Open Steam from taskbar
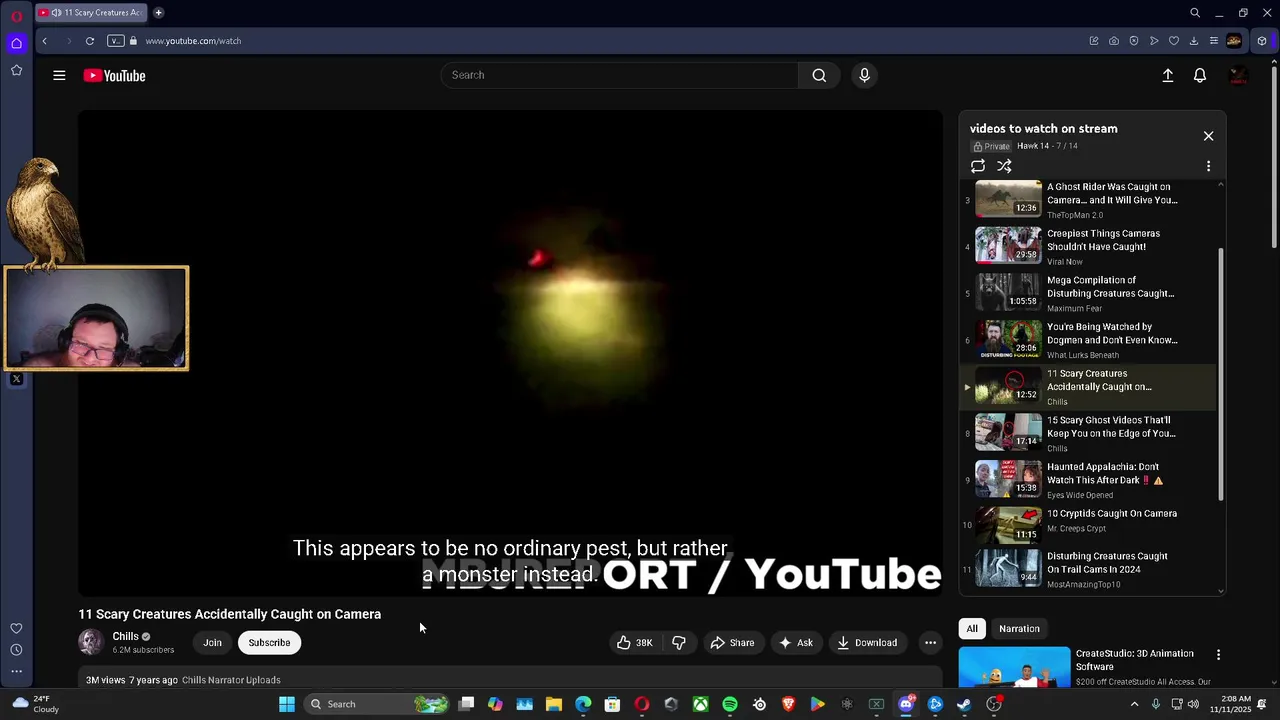 coord(964,704)
